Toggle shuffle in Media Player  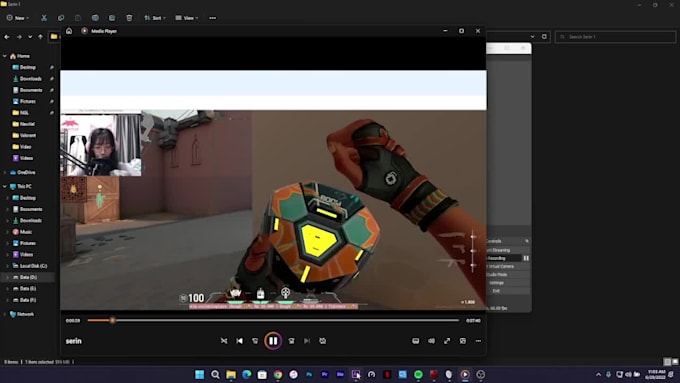click(224, 341)
